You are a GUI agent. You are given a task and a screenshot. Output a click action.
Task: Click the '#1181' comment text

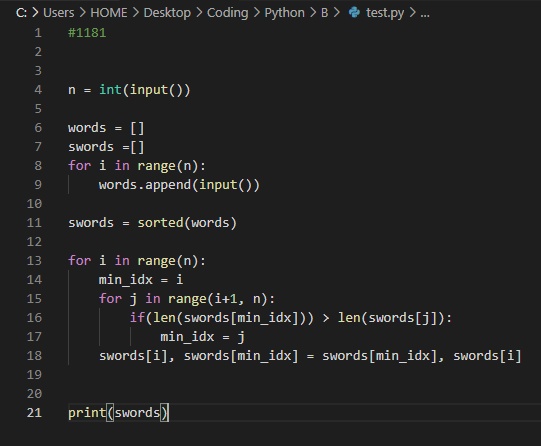coord(87,33)
